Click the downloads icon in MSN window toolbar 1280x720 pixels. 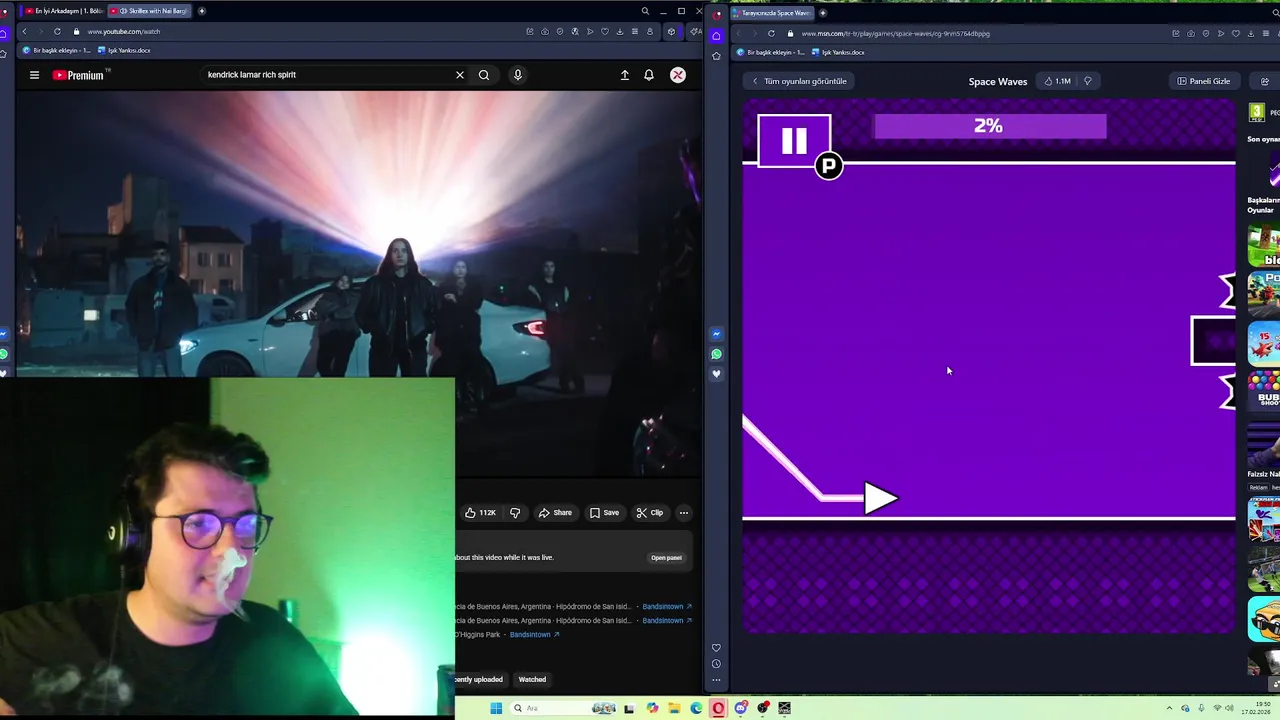coord(1251,33)
